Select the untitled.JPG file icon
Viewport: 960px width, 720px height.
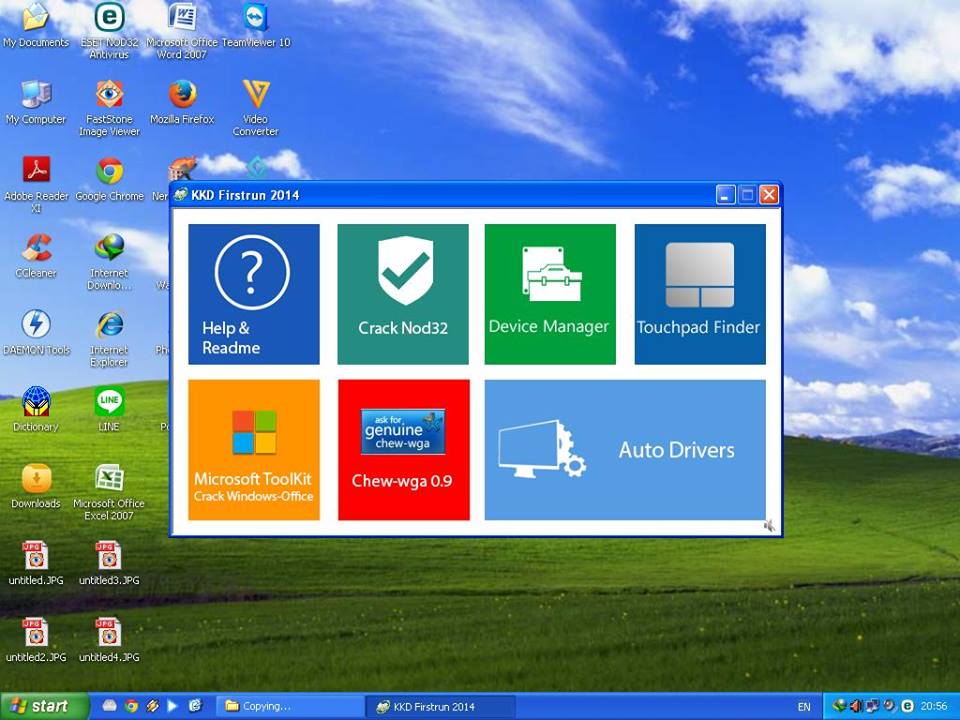(x=36, y=563)
